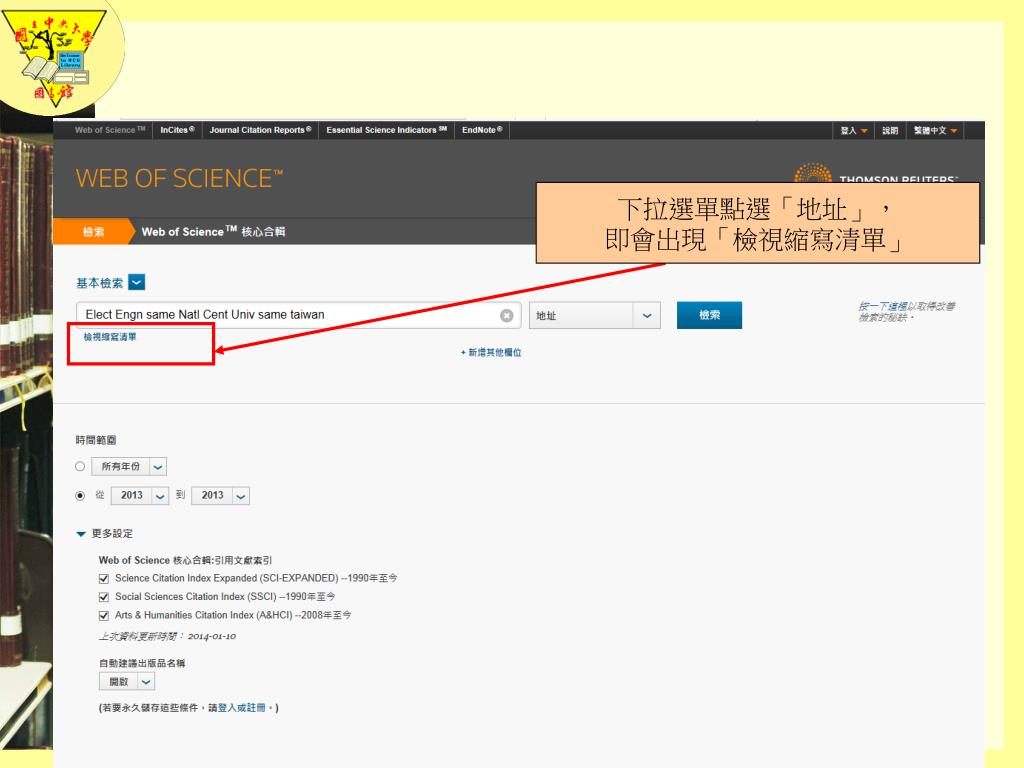Click the Web of Science 核心合輯 heading
This screenshot has height=768, width=1024.
pyautogui.click(x=213, y=232)
